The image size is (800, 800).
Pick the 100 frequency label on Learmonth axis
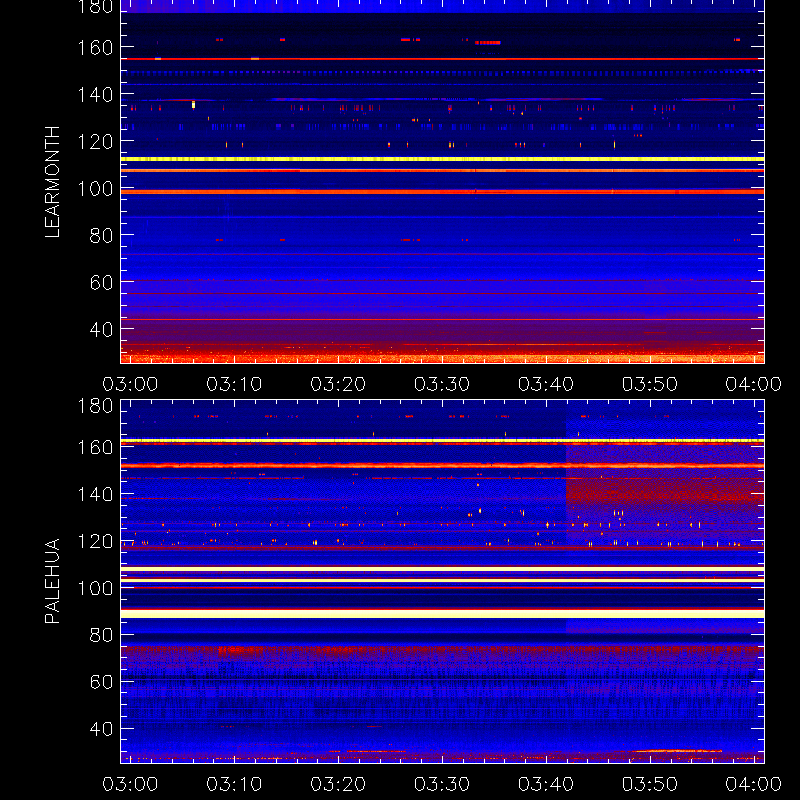[95, 189]
